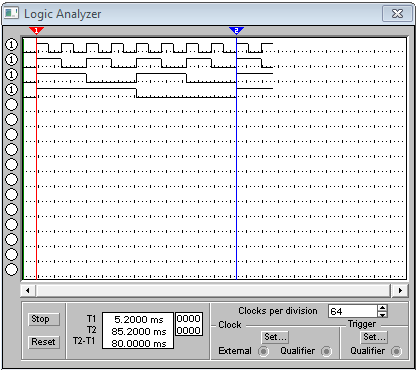Click the scrollbar right arrow
The image size is (420, 374).
tap(400, 290)
